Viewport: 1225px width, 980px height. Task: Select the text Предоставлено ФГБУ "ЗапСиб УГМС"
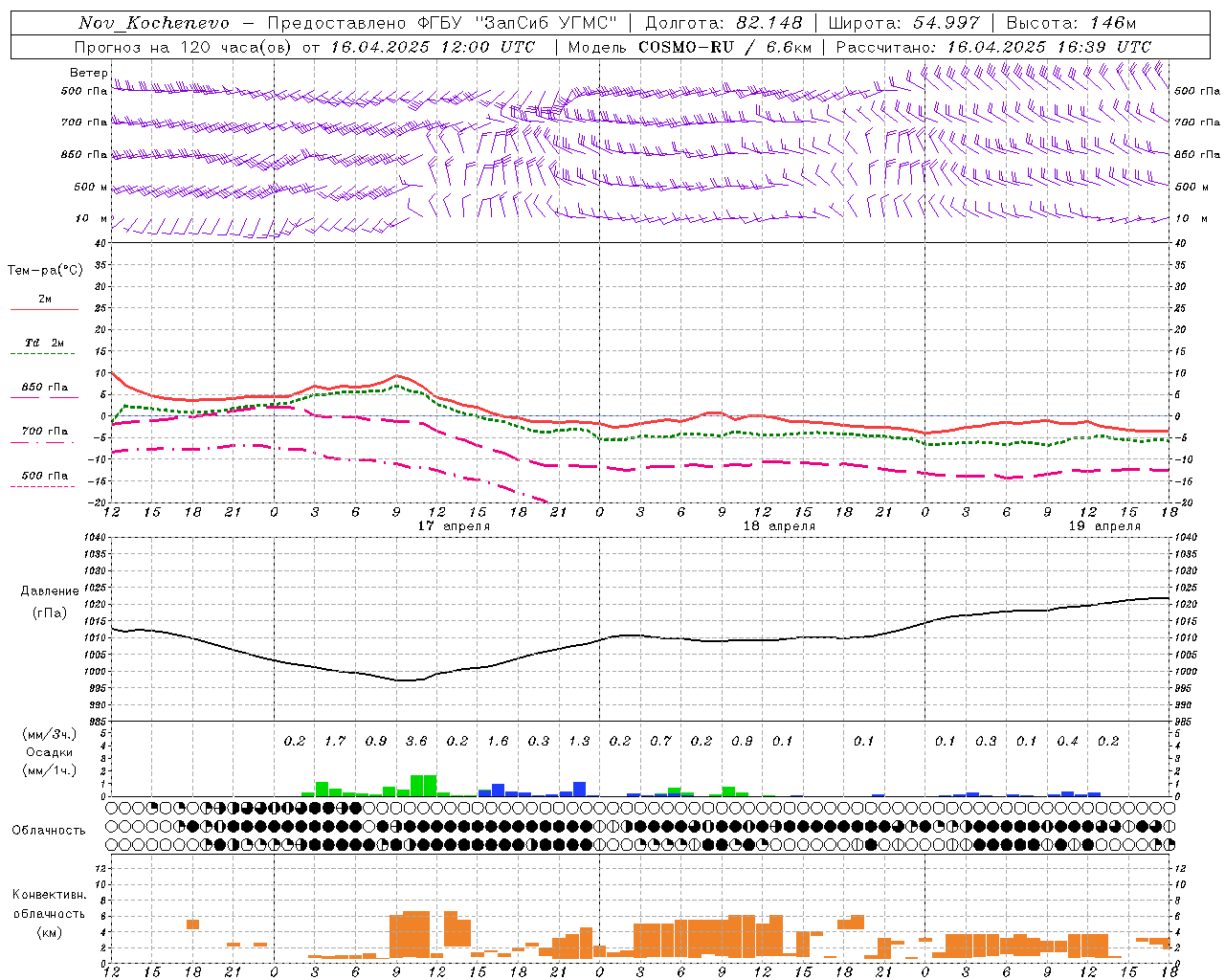pyautogui.click(x=442, y=23)
